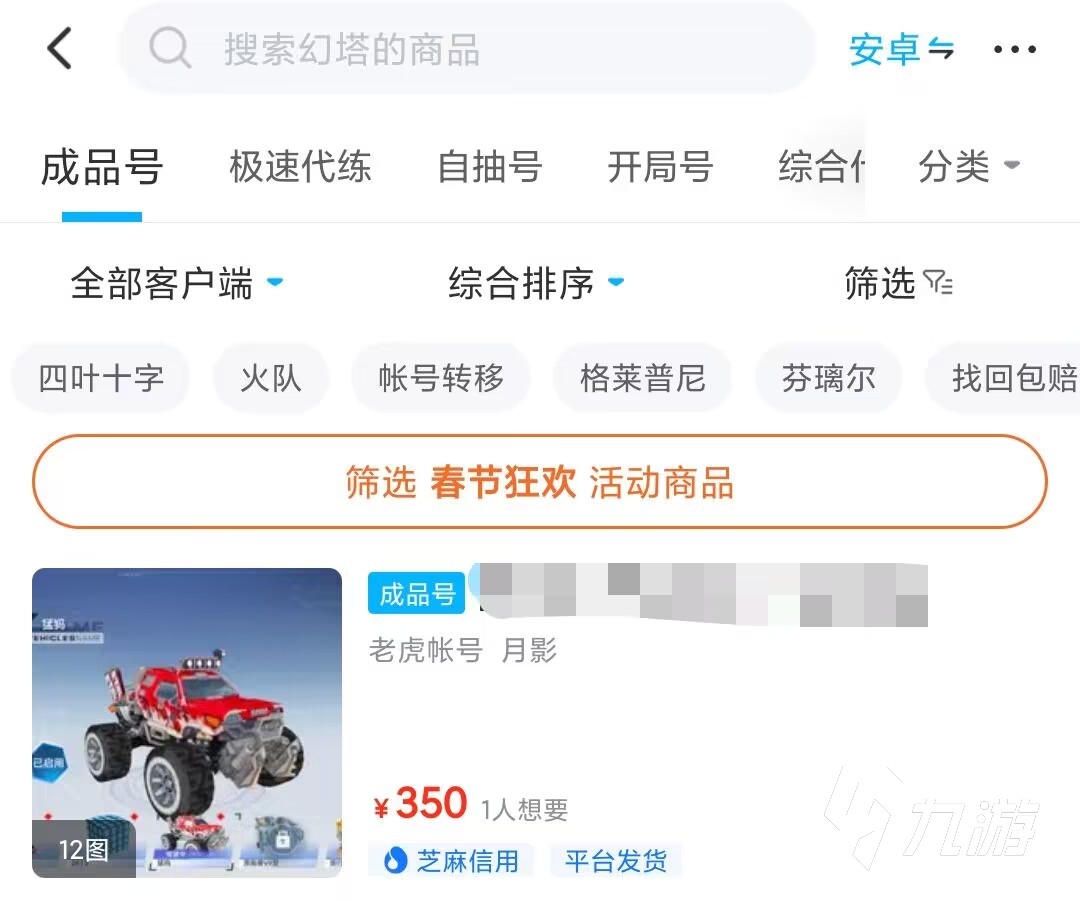The height and width of the screenshot is (901, 1080).
Task: Expand the 全部客户端 dropdown
Action: click(176, 283)
